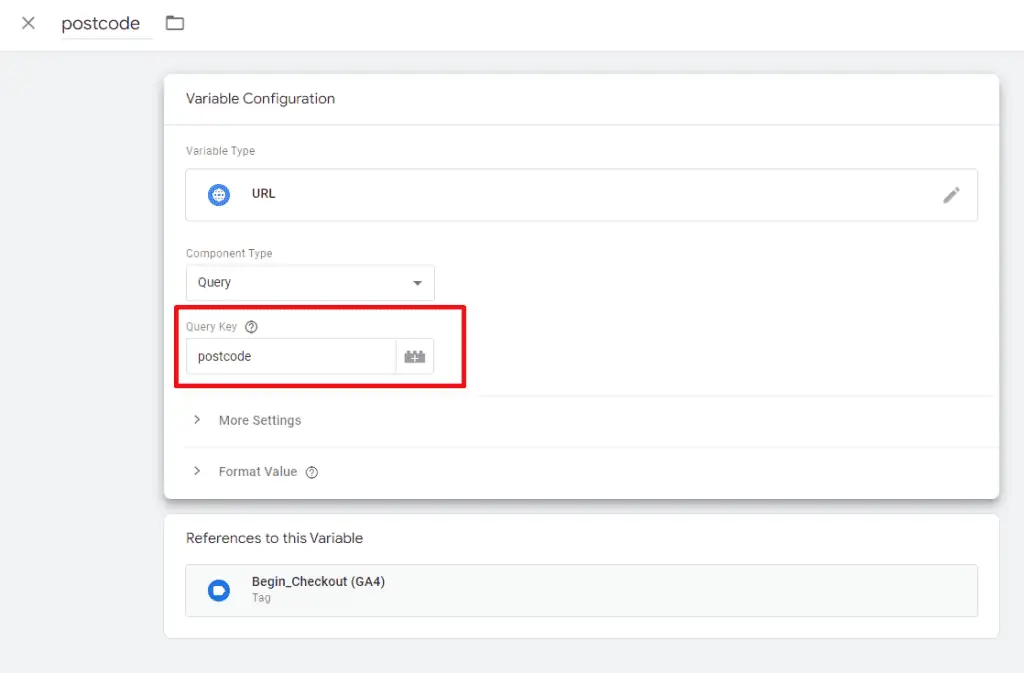1024x673 pixels.
Task: Open the folder icon beside the variable name
Action: (175, 23)
